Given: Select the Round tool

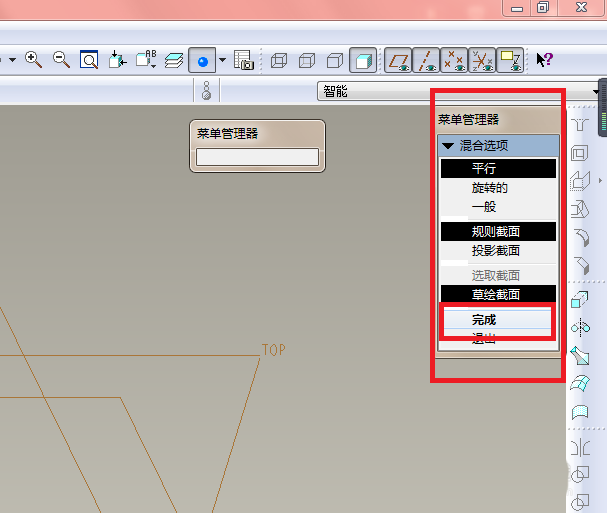Looking at the screenshot, I should [581, 238].
